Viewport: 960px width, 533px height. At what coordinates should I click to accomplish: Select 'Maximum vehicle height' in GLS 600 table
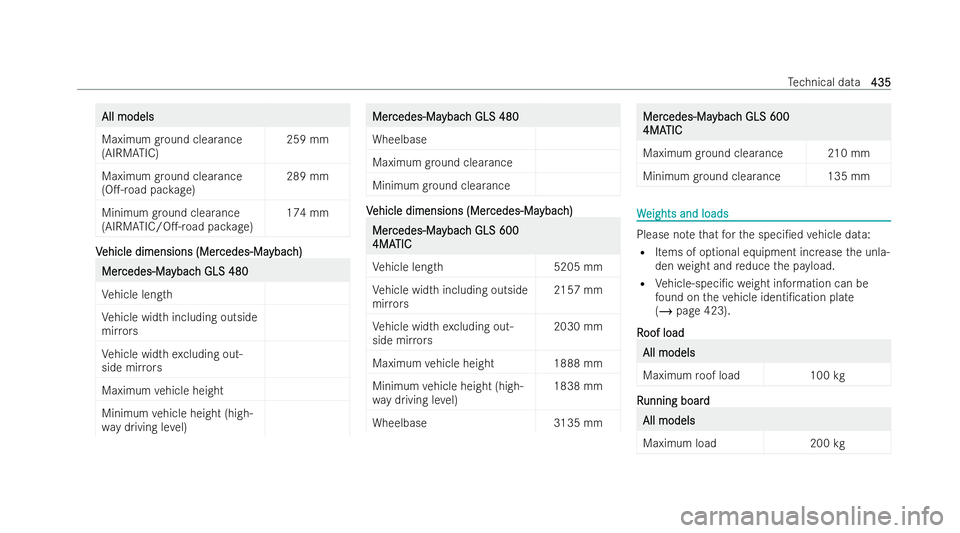coord(433,363)
